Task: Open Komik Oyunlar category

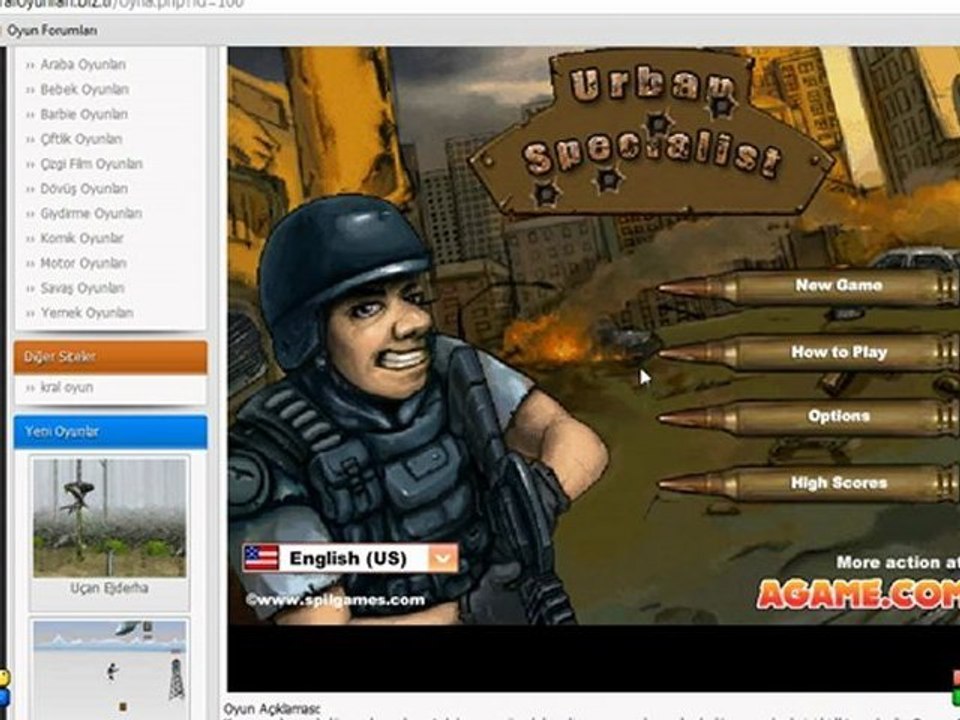Action: coord(81,239)
